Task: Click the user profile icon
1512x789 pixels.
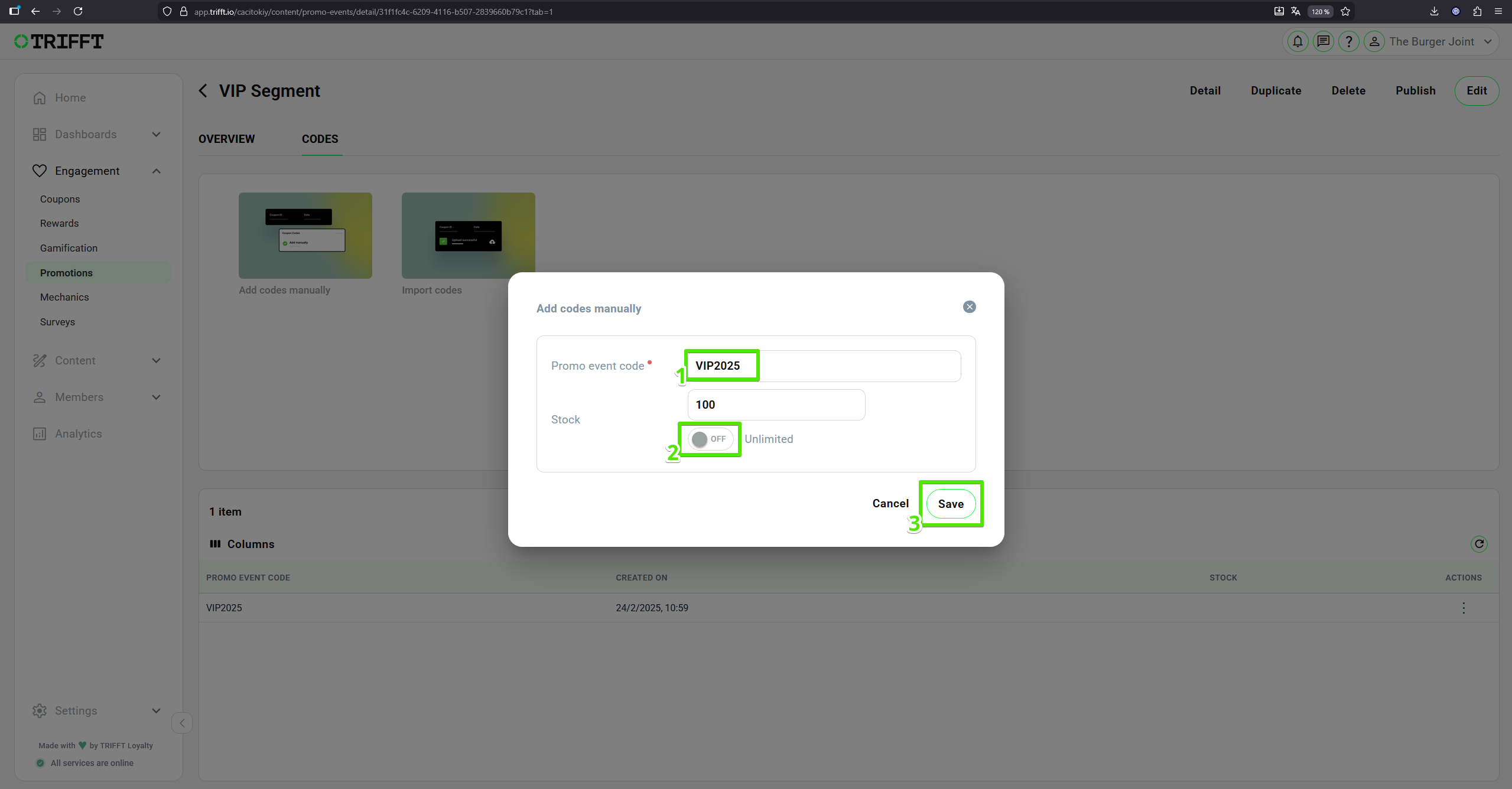Action: point(1375,41)
